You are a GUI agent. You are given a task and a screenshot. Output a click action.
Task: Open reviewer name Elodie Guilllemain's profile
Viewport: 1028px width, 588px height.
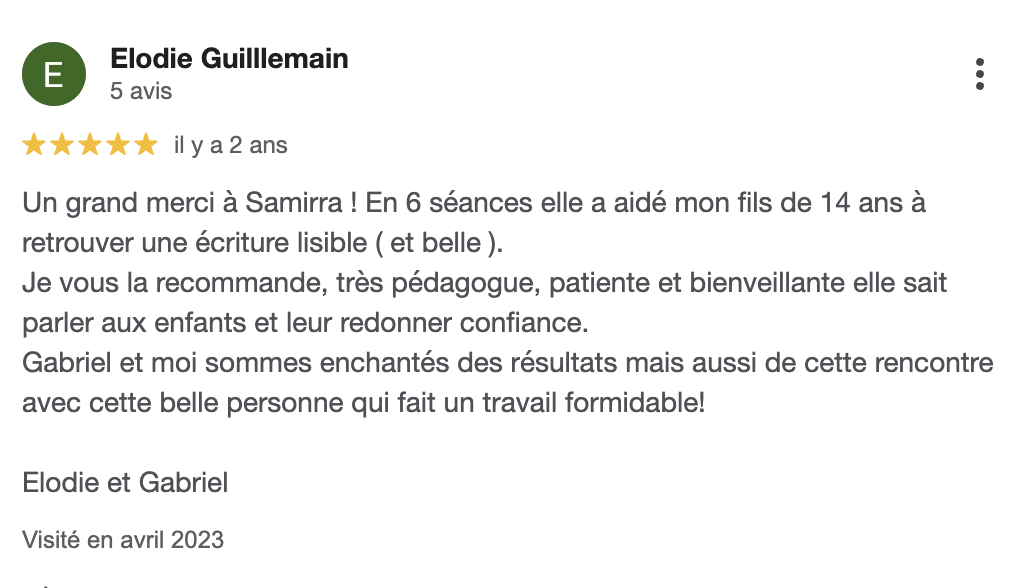[229, 58]
